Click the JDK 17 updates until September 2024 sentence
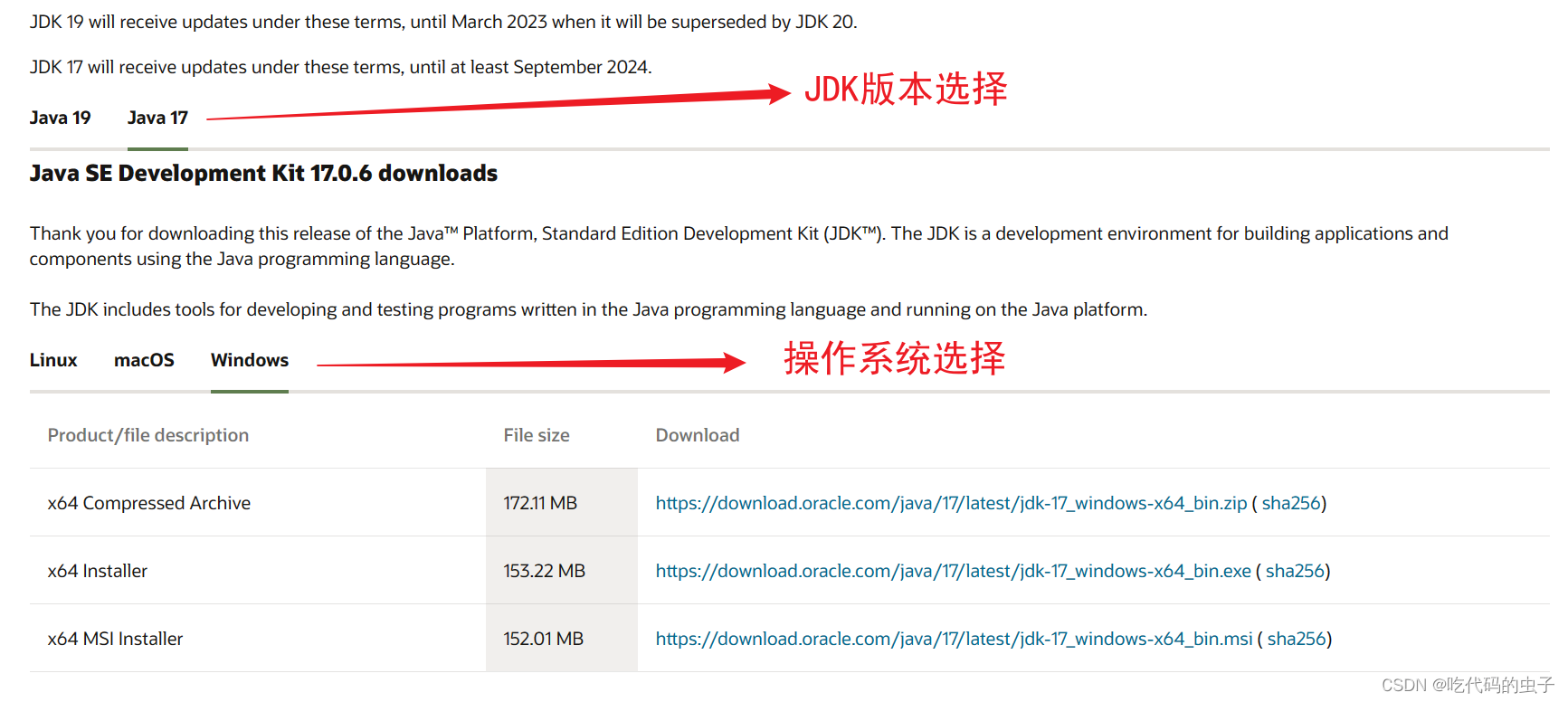 click(x=341, y=67)
